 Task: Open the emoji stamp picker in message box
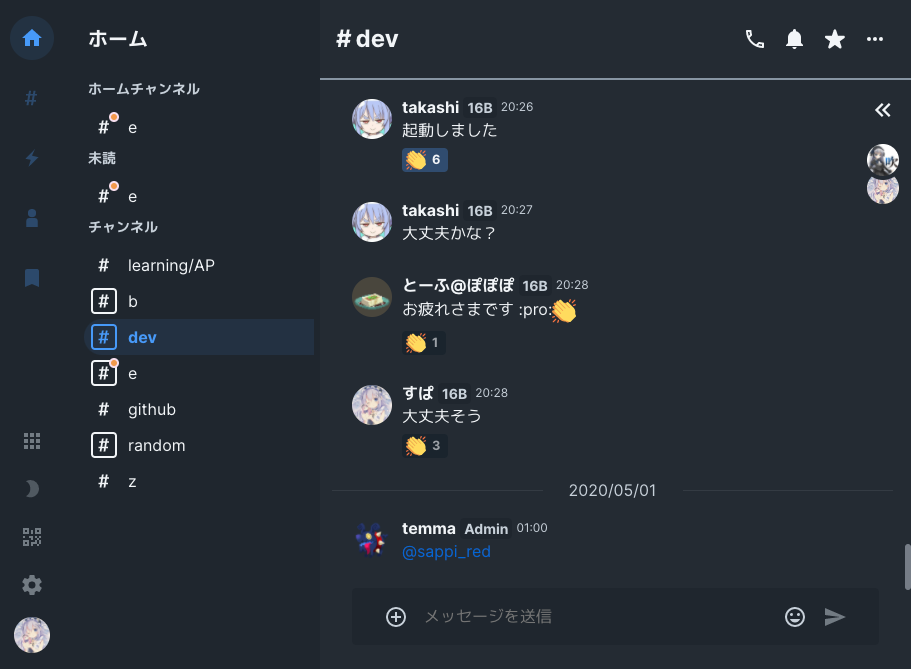794,617
